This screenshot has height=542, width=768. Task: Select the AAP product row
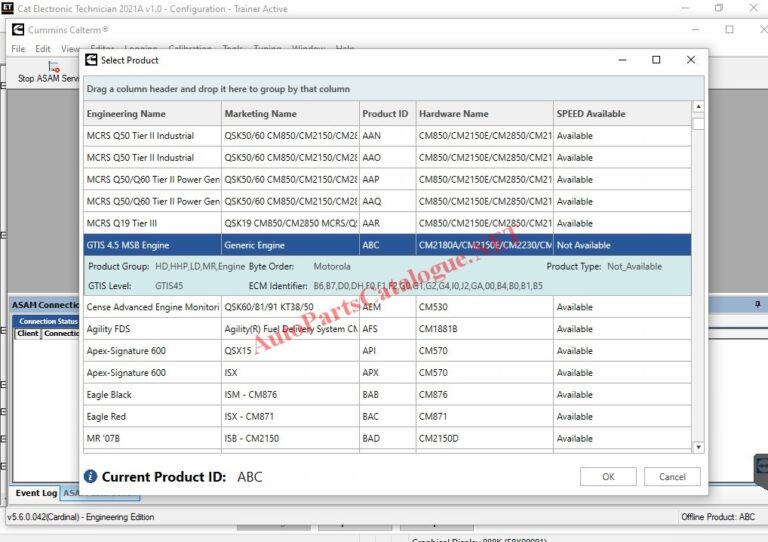[387, 180]
